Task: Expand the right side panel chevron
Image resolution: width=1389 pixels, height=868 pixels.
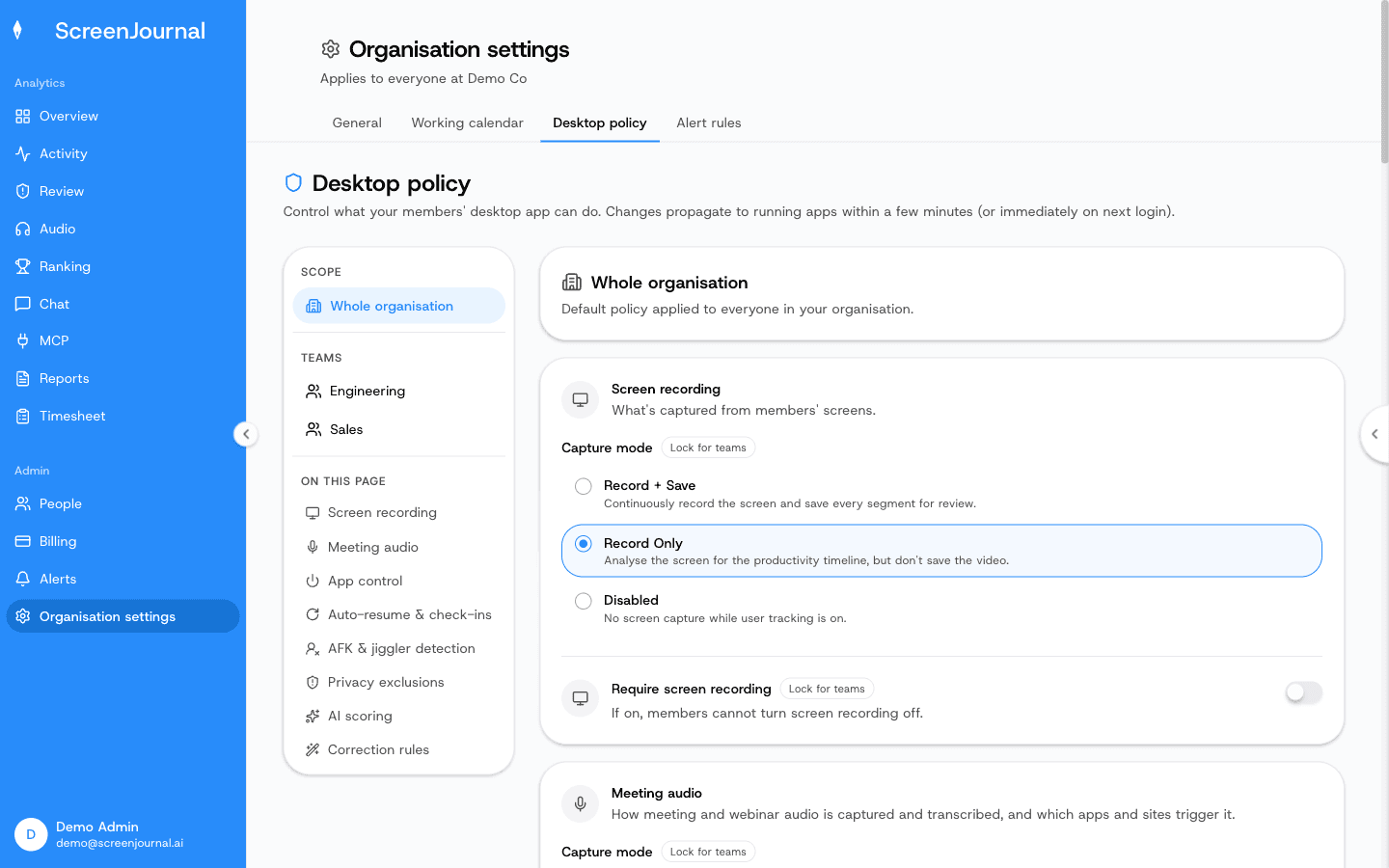Action: coord(1375,434)
